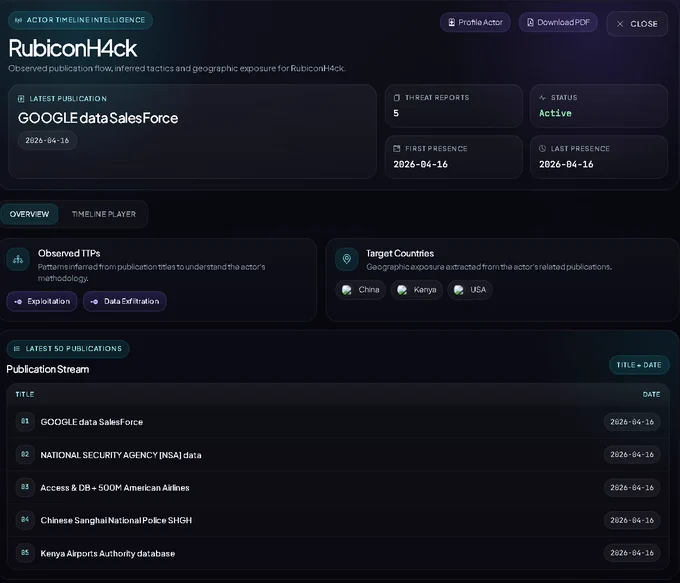Click the date badge of Sanghai Police row
This screenshot has height=583, width=680.
click(x=632, y=520)
